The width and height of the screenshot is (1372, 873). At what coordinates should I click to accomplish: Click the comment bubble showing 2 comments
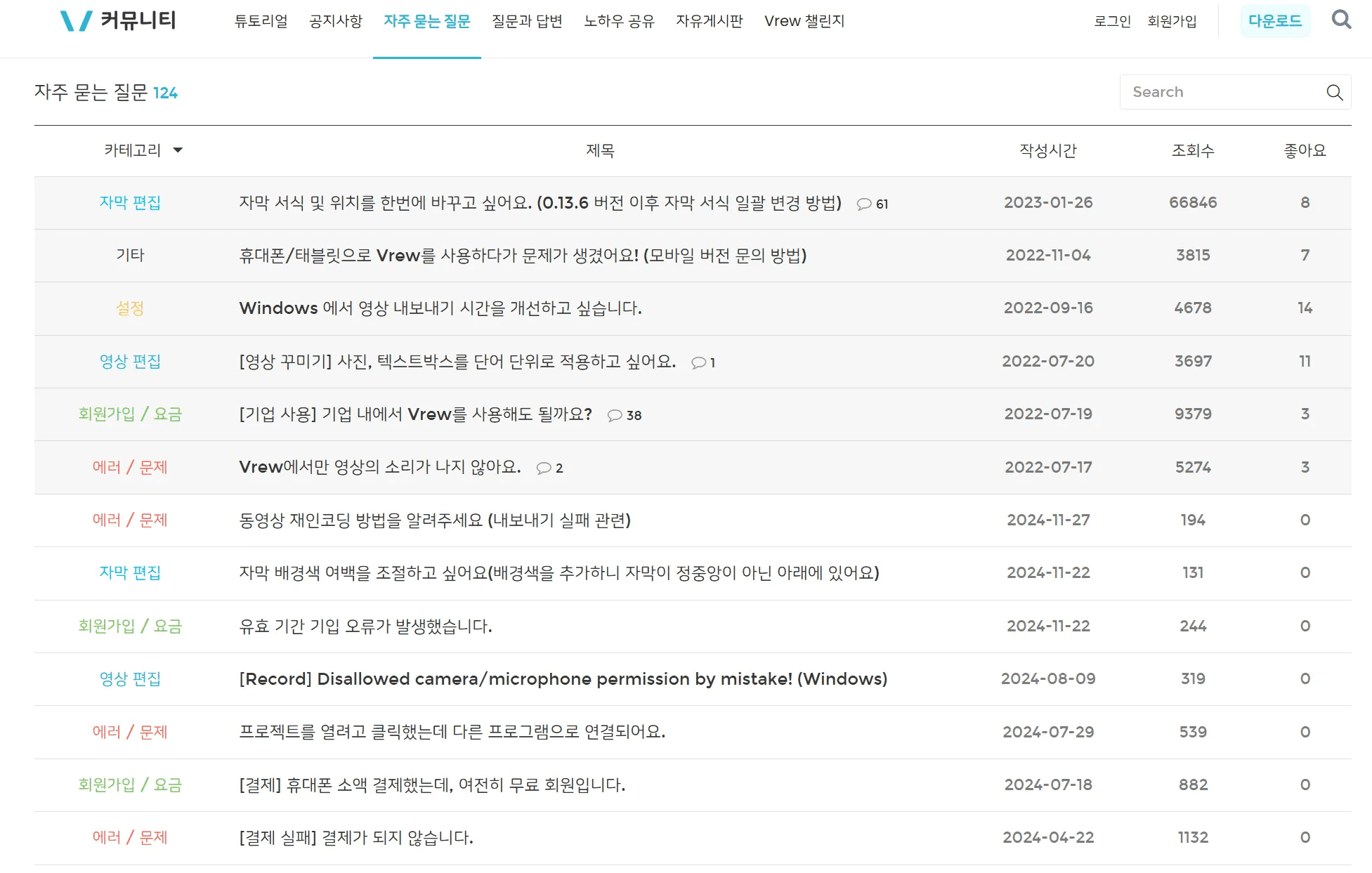click(542, 468)
